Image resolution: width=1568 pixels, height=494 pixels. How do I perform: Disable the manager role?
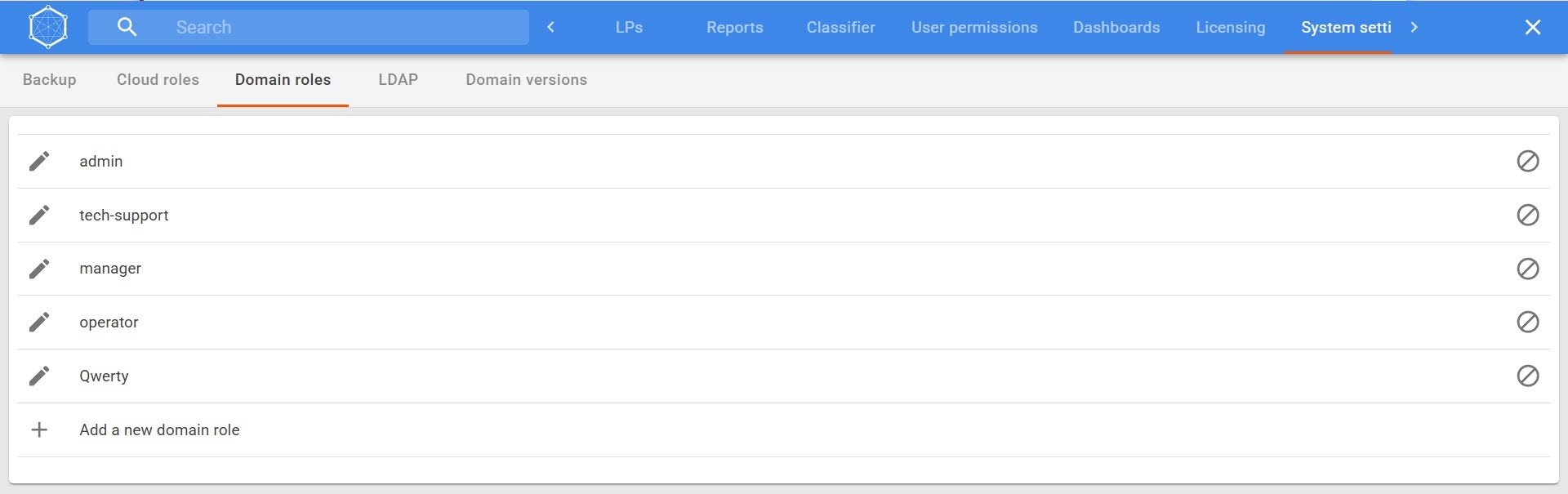coord(1527,269)
